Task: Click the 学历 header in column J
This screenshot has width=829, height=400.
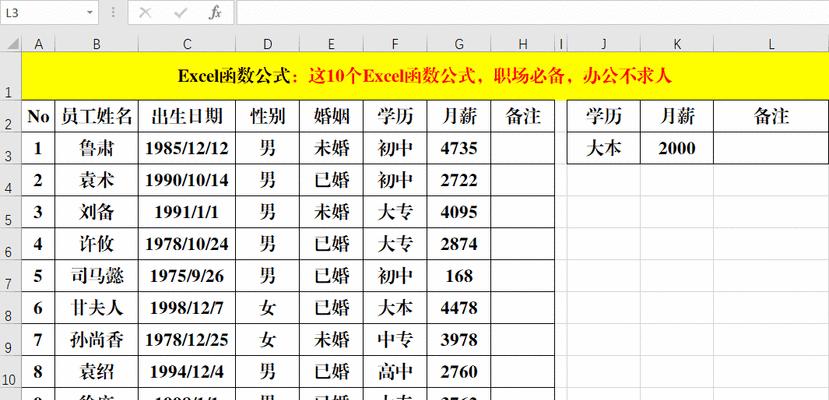Action: coord(603,116)
